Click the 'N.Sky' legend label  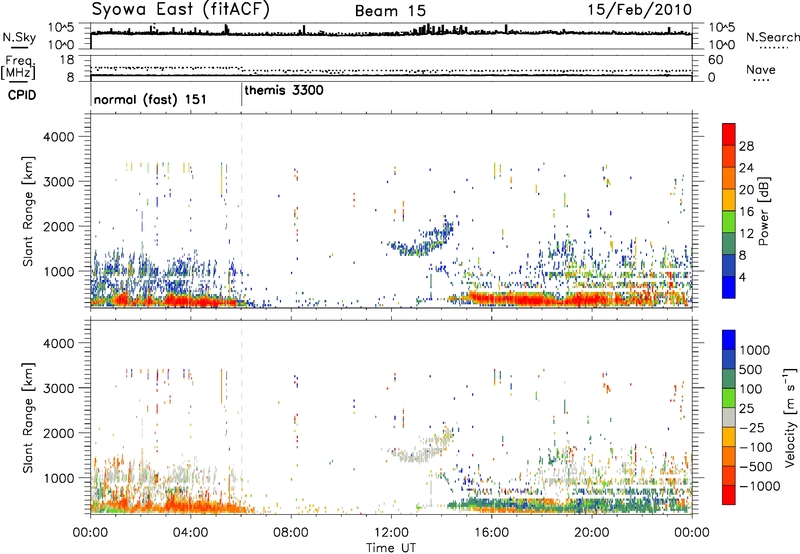click(19, 37)
